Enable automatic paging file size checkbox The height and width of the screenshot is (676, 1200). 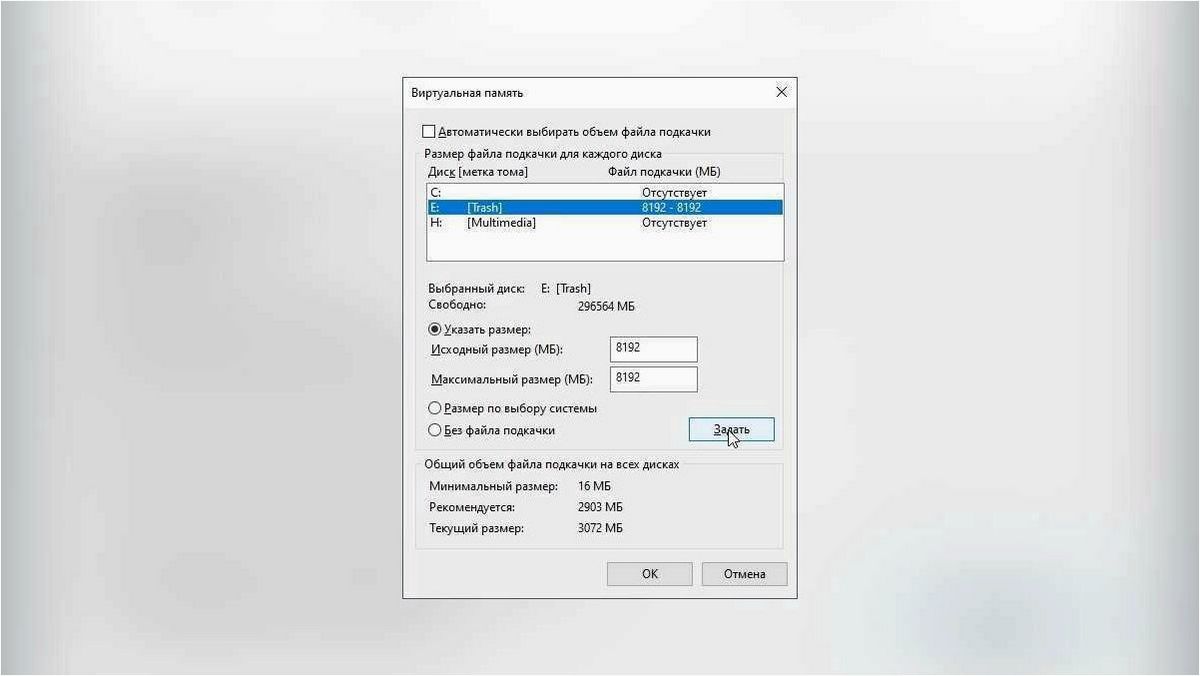coord(429,132)
